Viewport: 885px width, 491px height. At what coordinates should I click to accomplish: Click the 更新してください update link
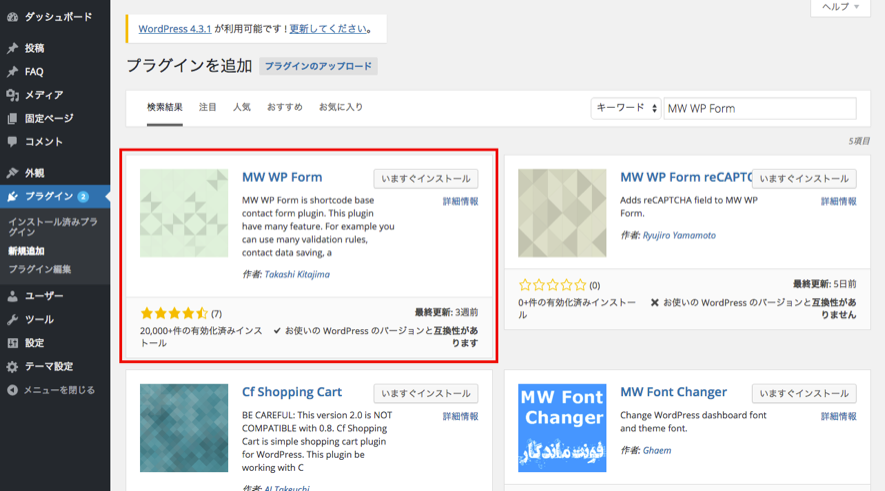pos(327,29)
